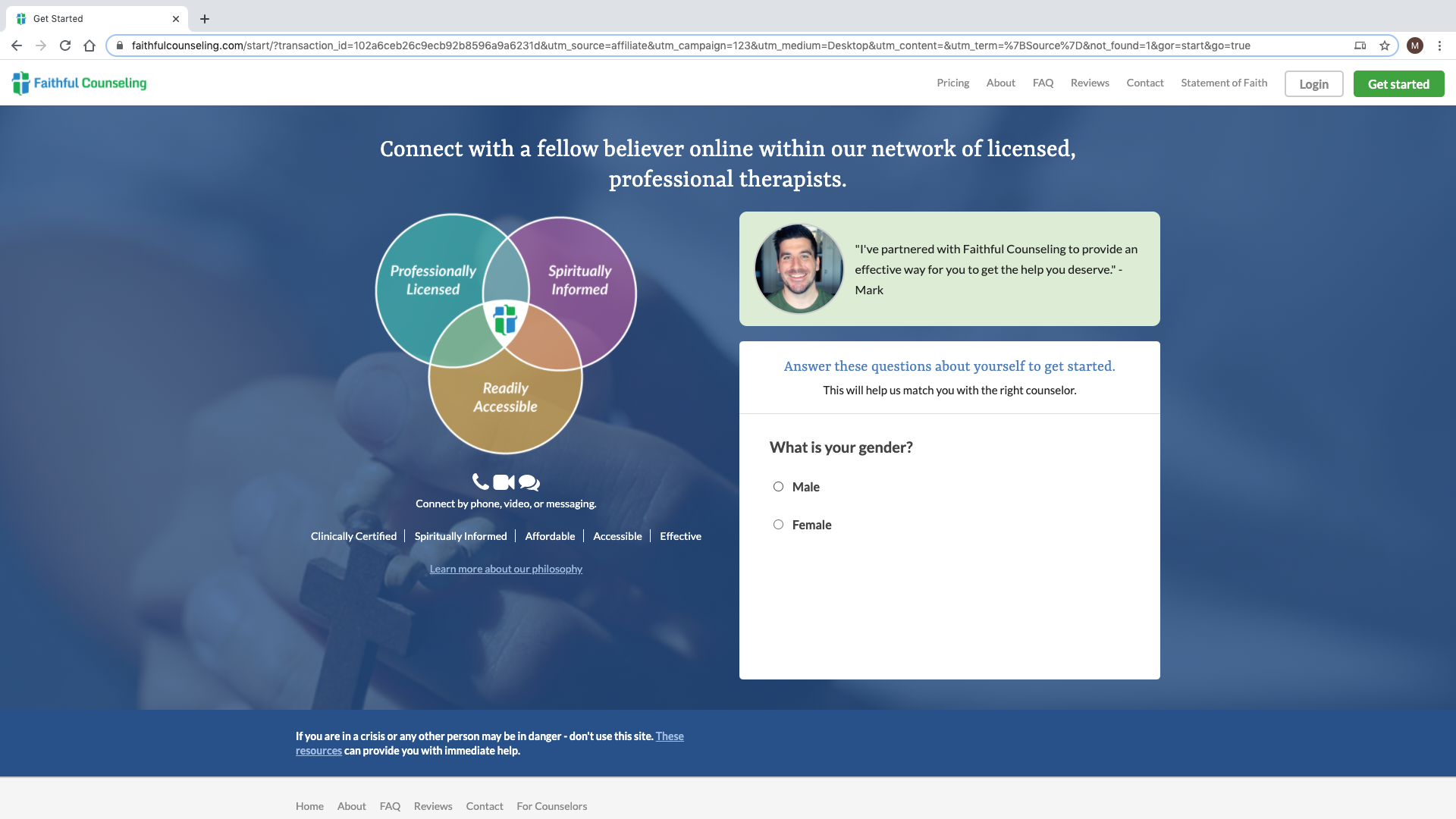Screen dimensions: 1456x819
Task: Click the Faithful Counseling logo
Action: point(80,83)
